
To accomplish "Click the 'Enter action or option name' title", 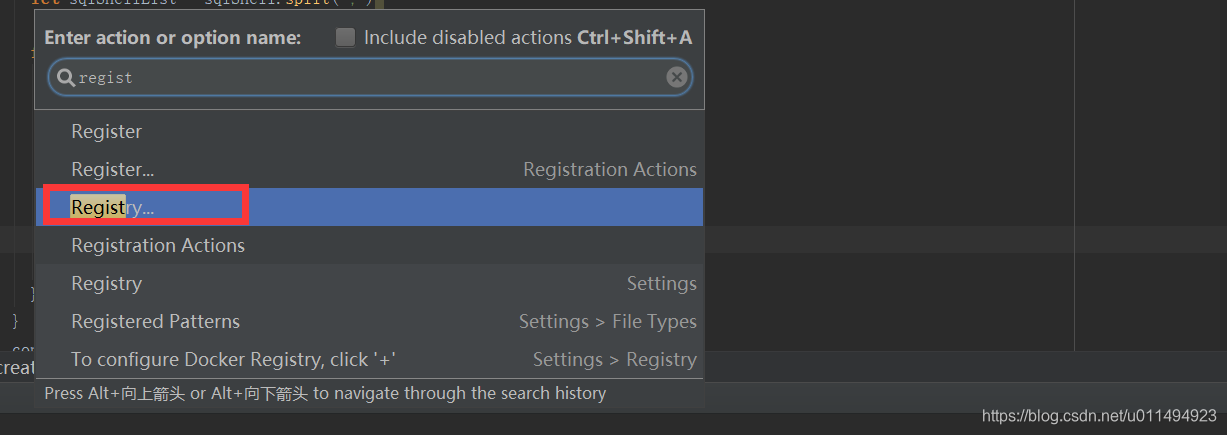I will coord(173,38).
